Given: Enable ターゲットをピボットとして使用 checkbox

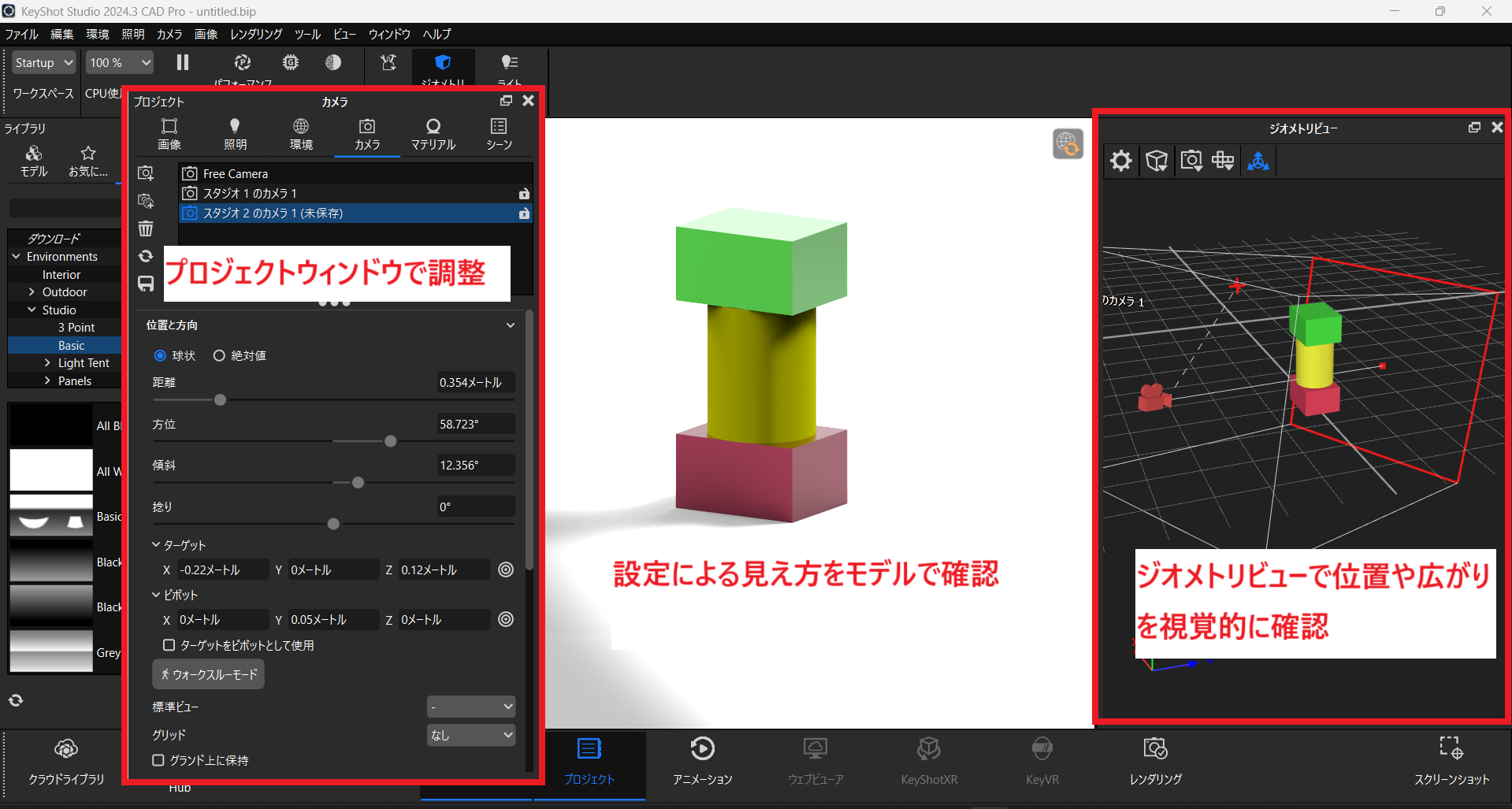Looking at the screenshot, I should pyautogui.click(x=169, y=645).
